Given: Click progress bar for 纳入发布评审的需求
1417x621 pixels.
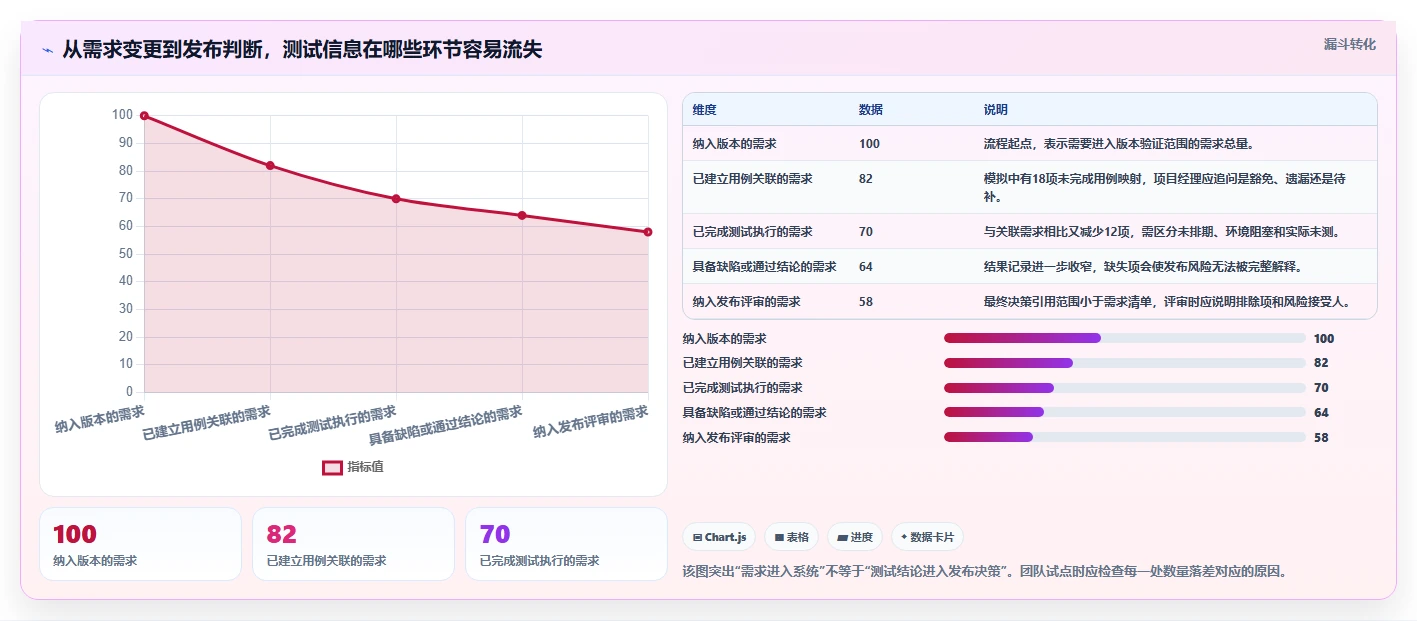Looking at the screenshot, I should (x=1125, y=437).
